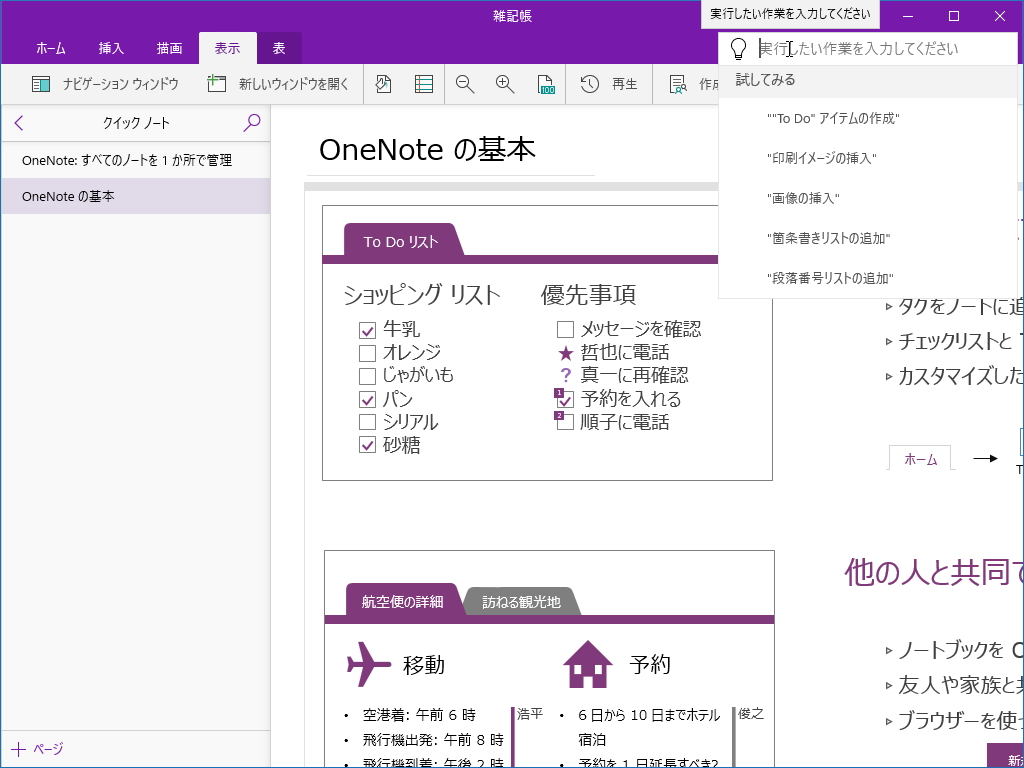The height and width of the screenshot is (768, 1024).
Task: Check the オレンジ checkbox
Action: coord(368,353)
